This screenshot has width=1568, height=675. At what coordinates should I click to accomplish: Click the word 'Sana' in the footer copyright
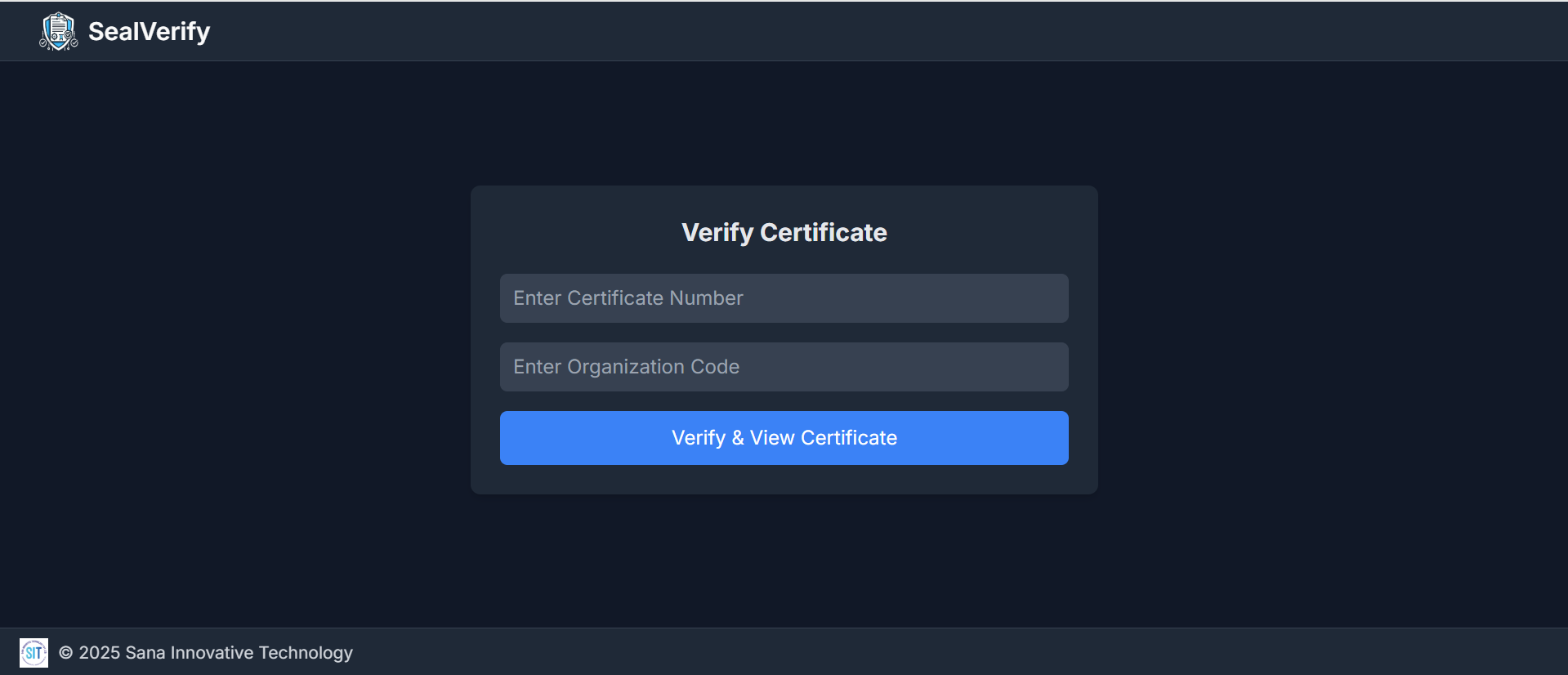click(x=145, y=653)
